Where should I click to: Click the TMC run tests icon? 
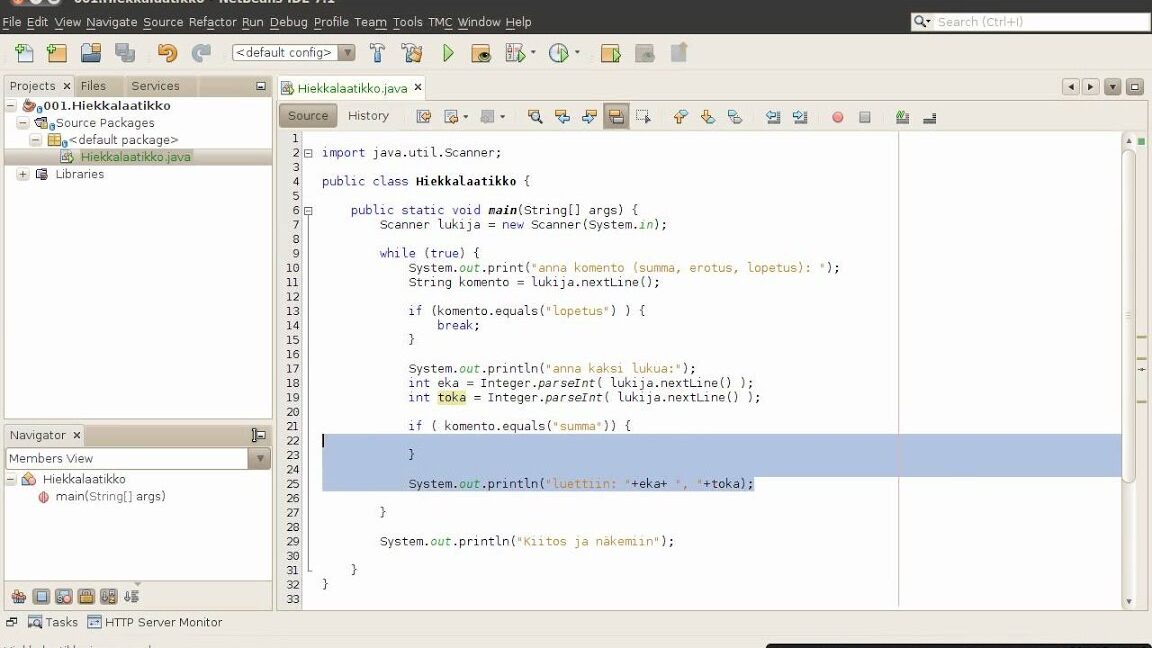point(611,53)
